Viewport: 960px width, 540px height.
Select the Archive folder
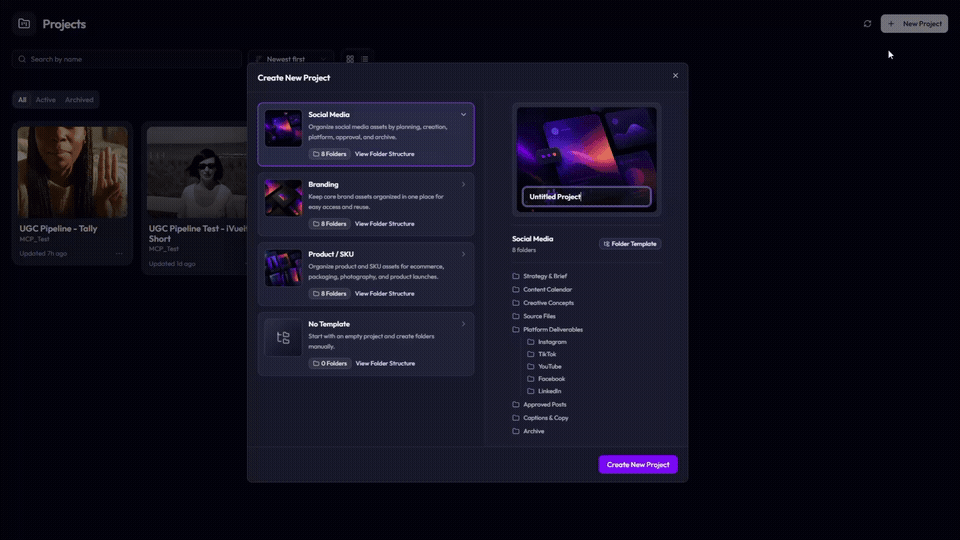528,432
